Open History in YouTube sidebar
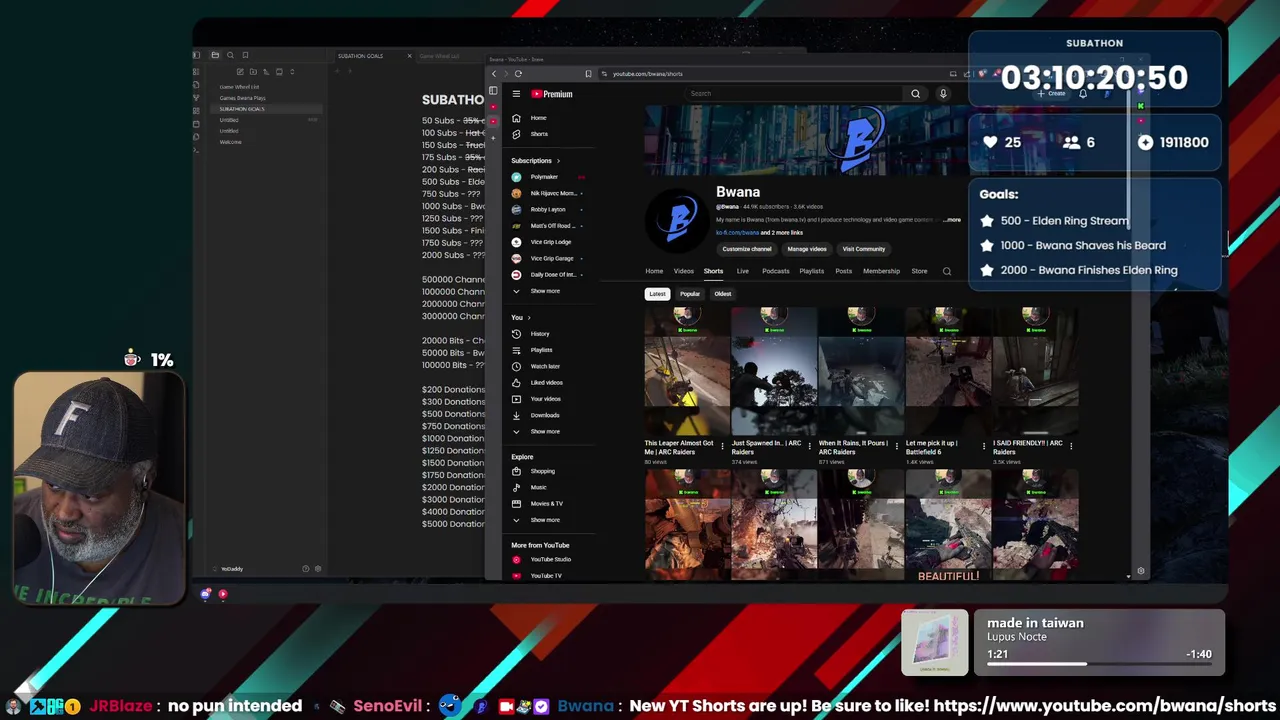Image resolution: width=1280 pixels, height=720 pixels. [539, 334]
